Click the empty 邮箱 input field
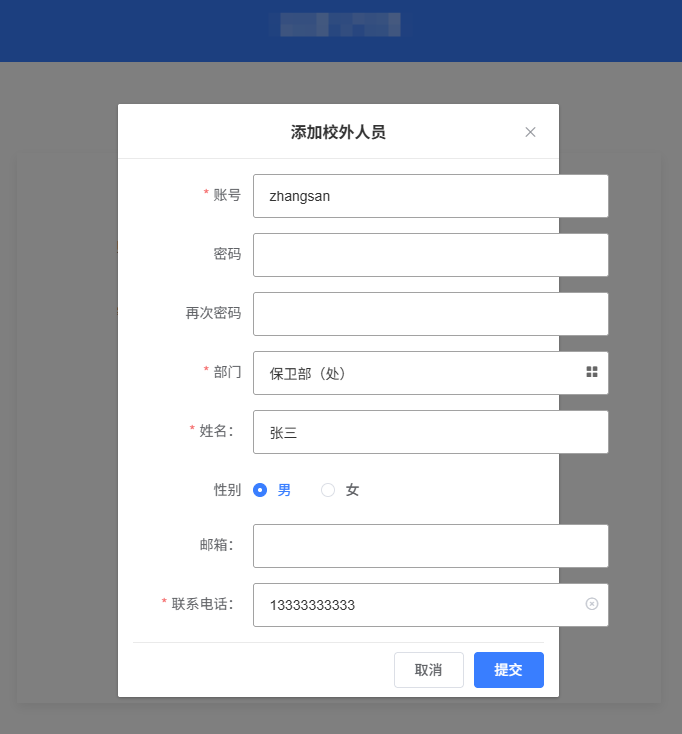Screen dimensions: 682x734 [431, 546]
